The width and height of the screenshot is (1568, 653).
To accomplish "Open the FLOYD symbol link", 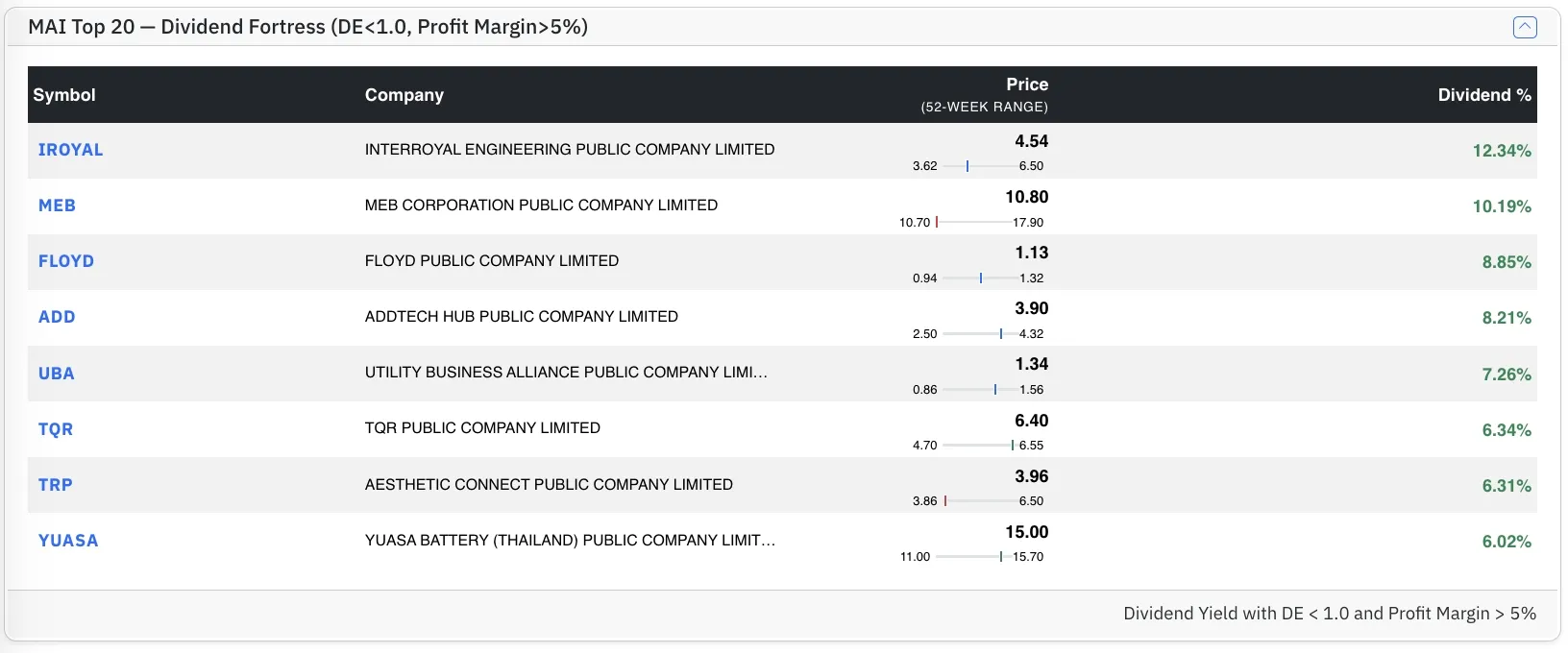I will (66, 261).
